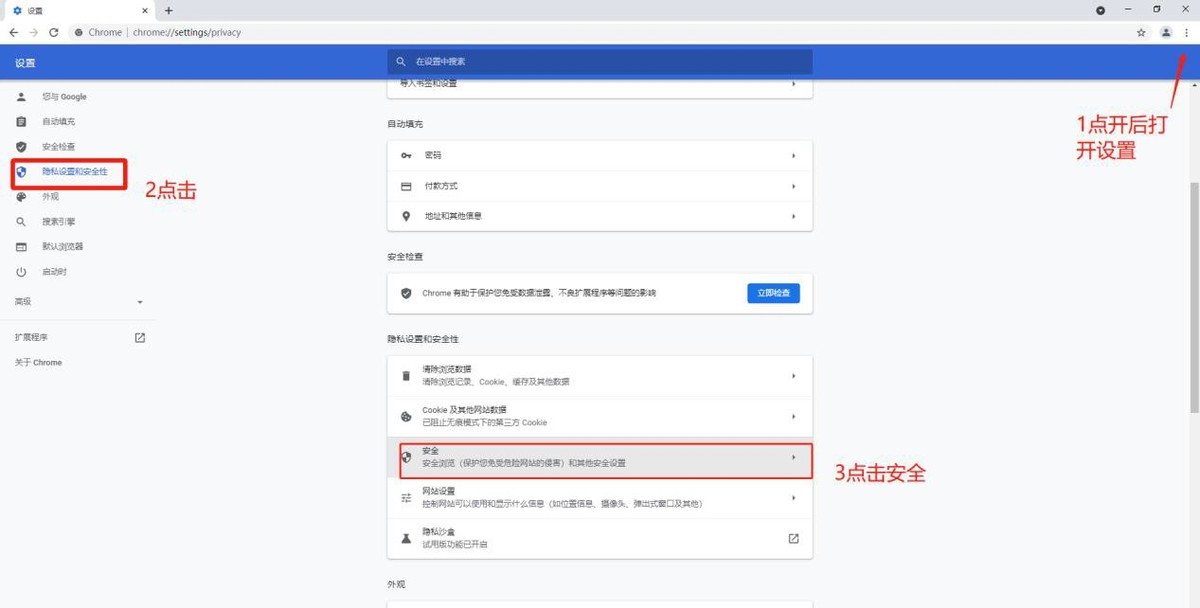Click the sliders icon in 网站设置
The image size is (1200, 608).
406,497
